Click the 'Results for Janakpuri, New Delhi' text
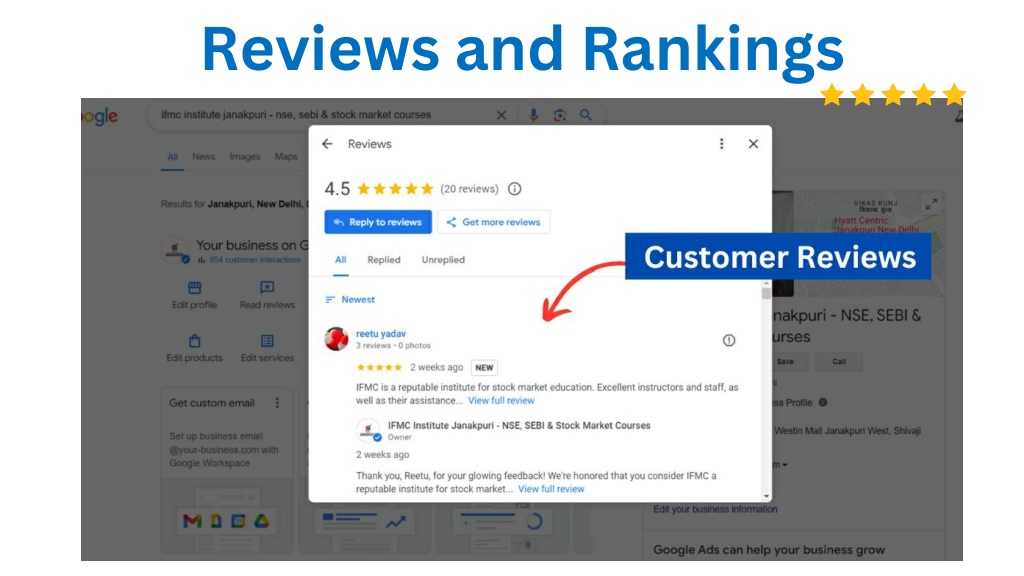Image resolution: width=1024 pixels, height=576 pixels. pyautogui.click(x=234, y=204)
